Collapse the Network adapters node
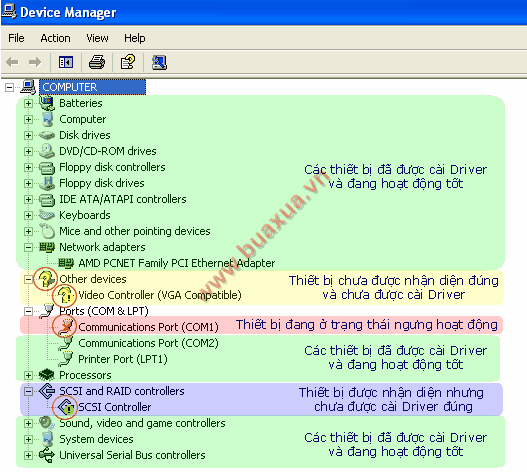 point(29,247)
